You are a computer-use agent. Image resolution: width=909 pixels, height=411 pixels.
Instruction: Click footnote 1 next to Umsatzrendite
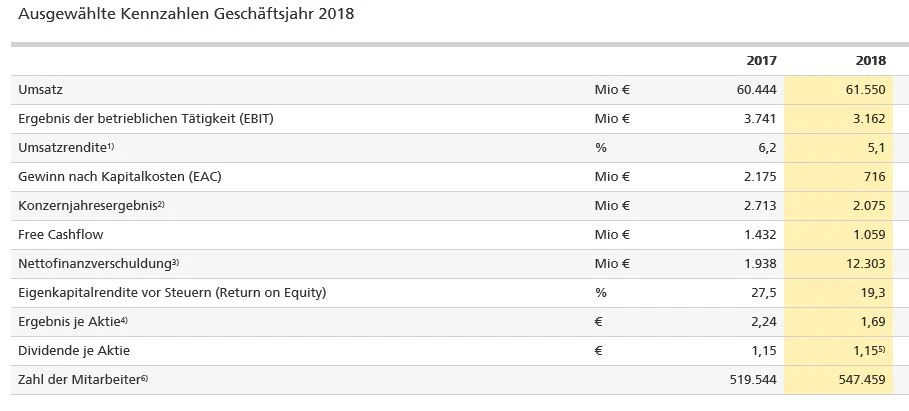[x=111, y=146]
